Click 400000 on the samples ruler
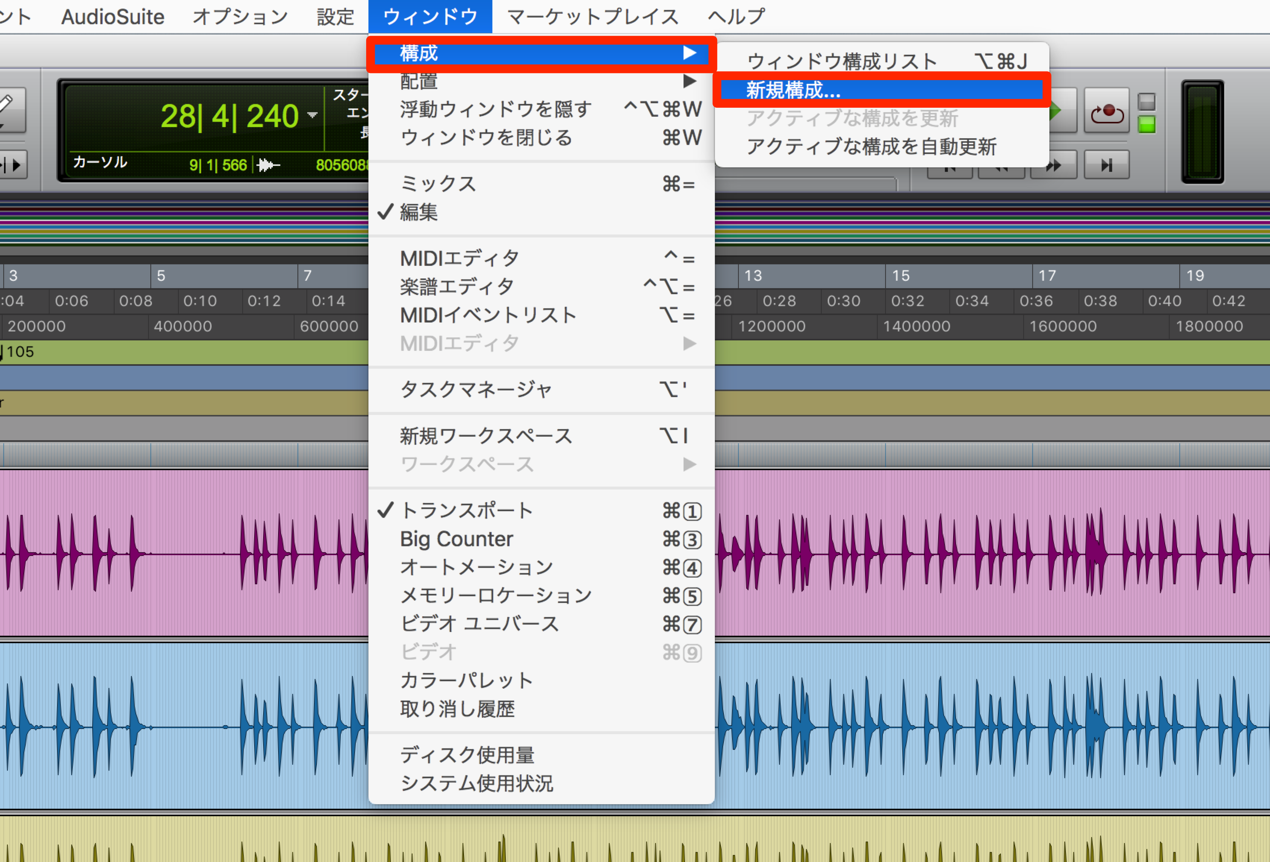The height and width of the screenshot is (862, 1270). click(x=183, y=326)
